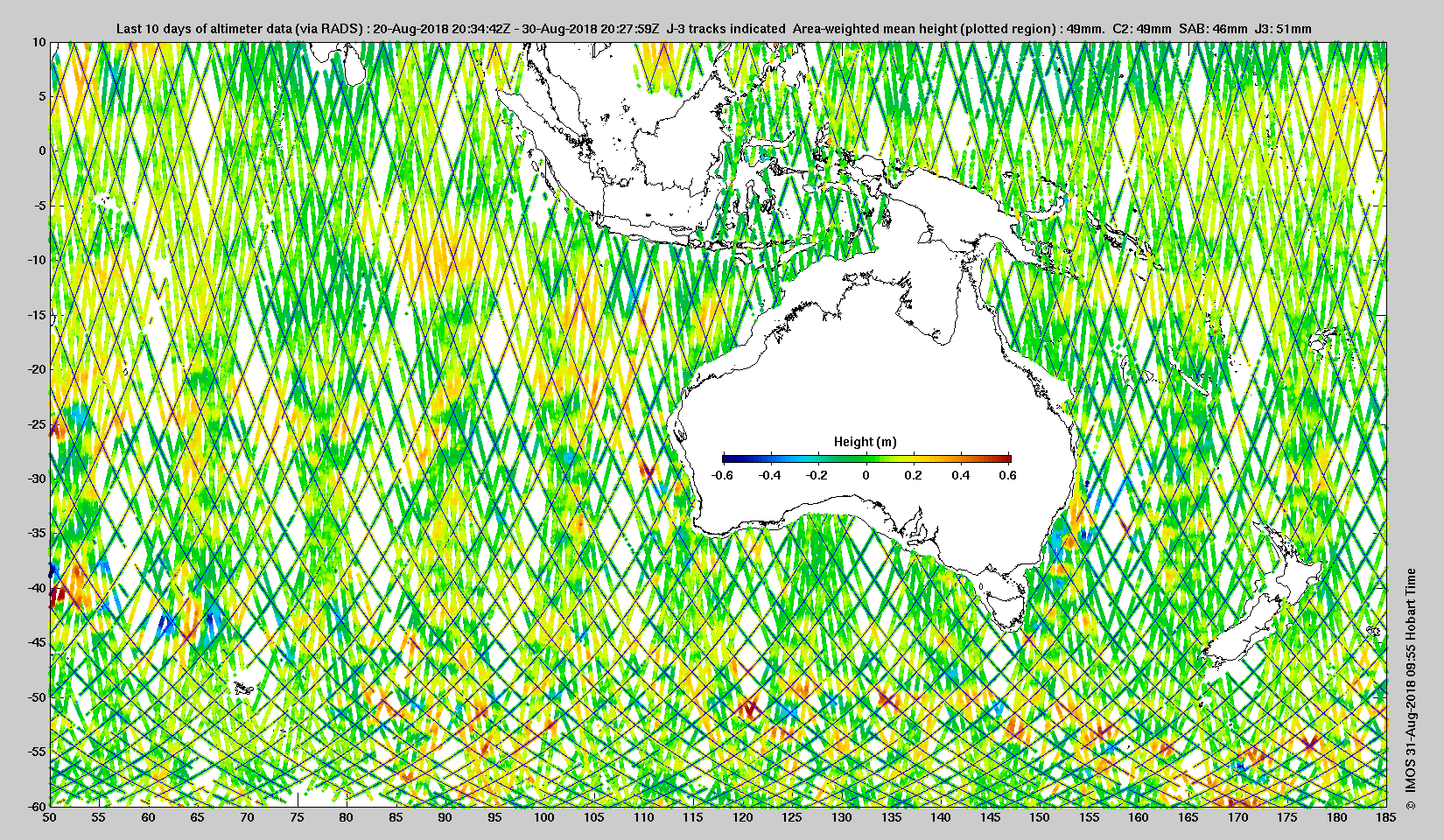
Task: Click the "J3: 51mm" value in title
Action: tap(1283, 29)
